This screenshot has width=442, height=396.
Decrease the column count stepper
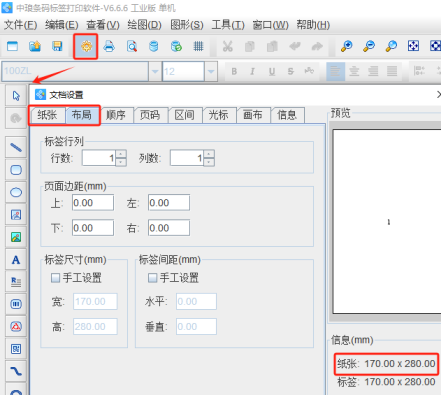pyautogui.click(x=209, y=162)
